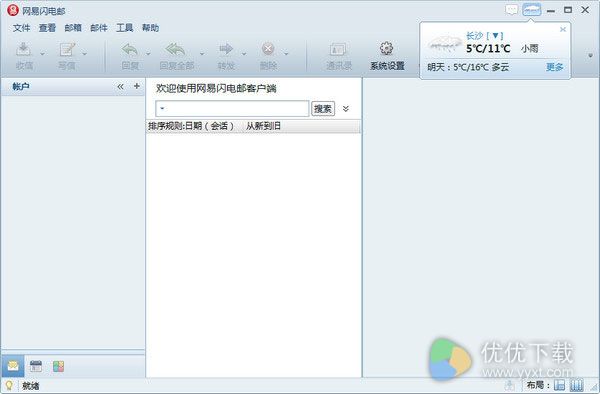Screen dimensions: 600x394
Task: Open the 查看 menu
Action: pyautogui.click(x=47, y=28)
